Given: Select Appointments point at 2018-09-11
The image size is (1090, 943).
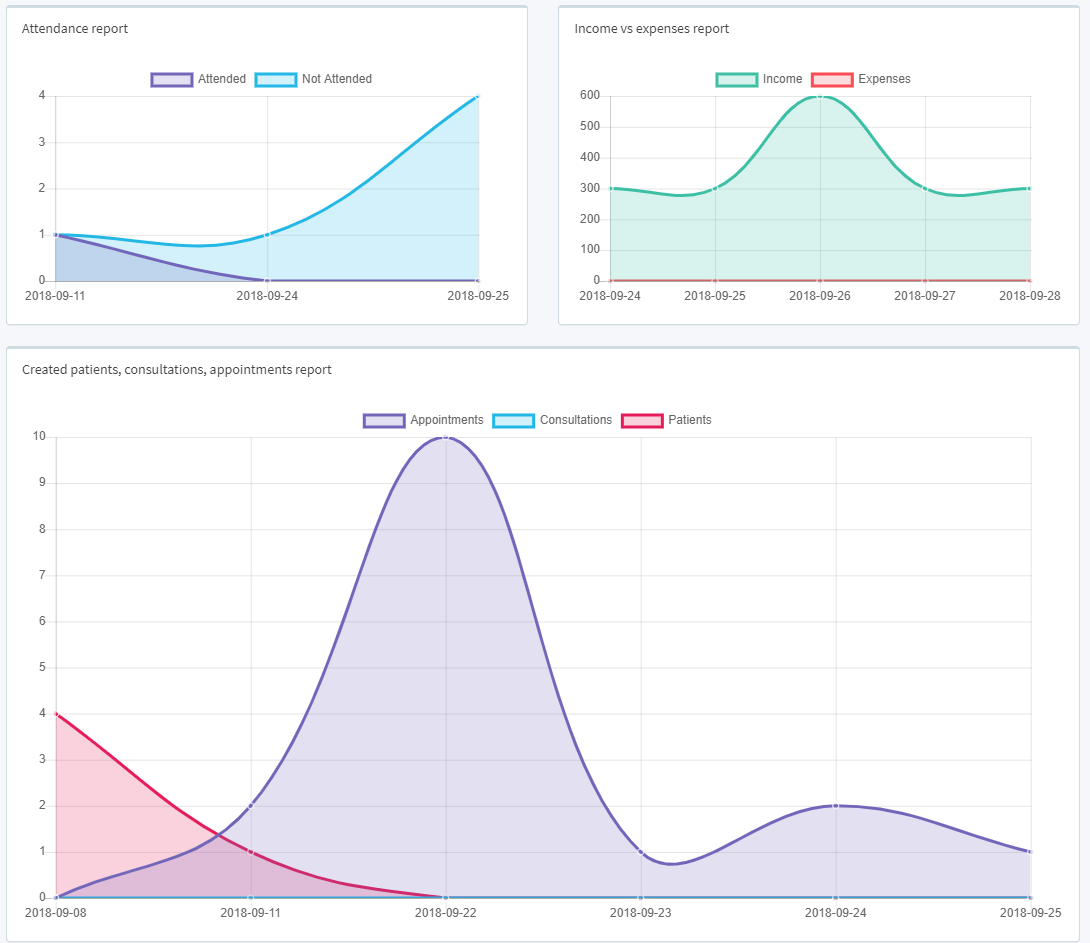Looking at the screenshot, I should [x=251, y=805].
